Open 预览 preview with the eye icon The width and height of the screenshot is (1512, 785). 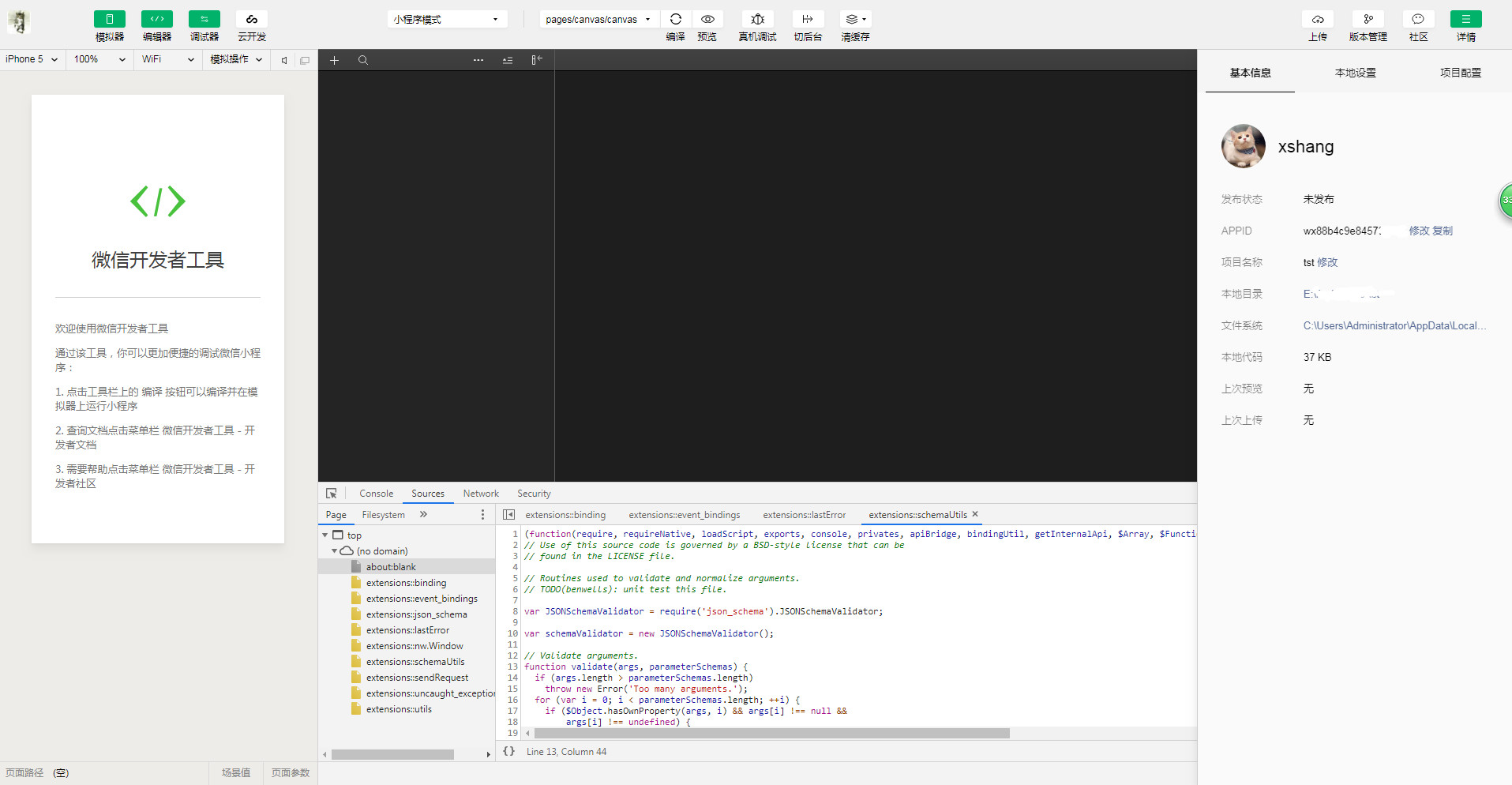click(x=707, y=20)
